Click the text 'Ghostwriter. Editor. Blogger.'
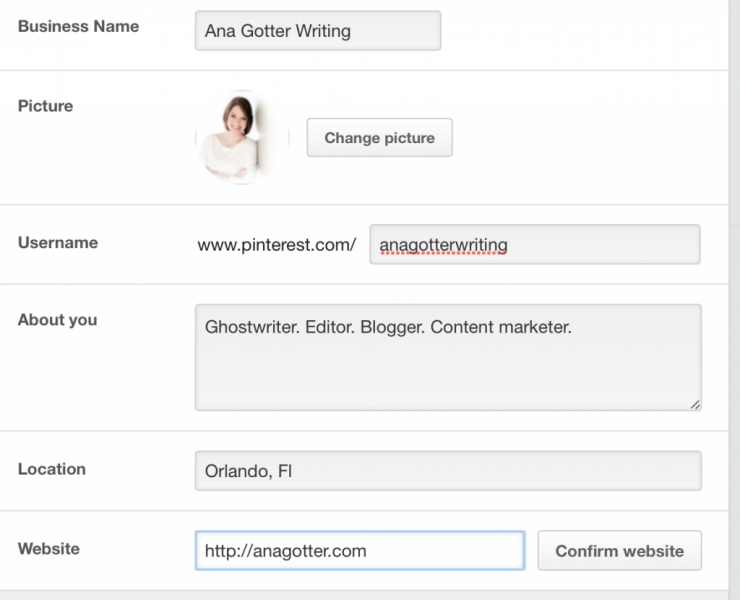This screenshot has height=600, width=740. (314, 327)
